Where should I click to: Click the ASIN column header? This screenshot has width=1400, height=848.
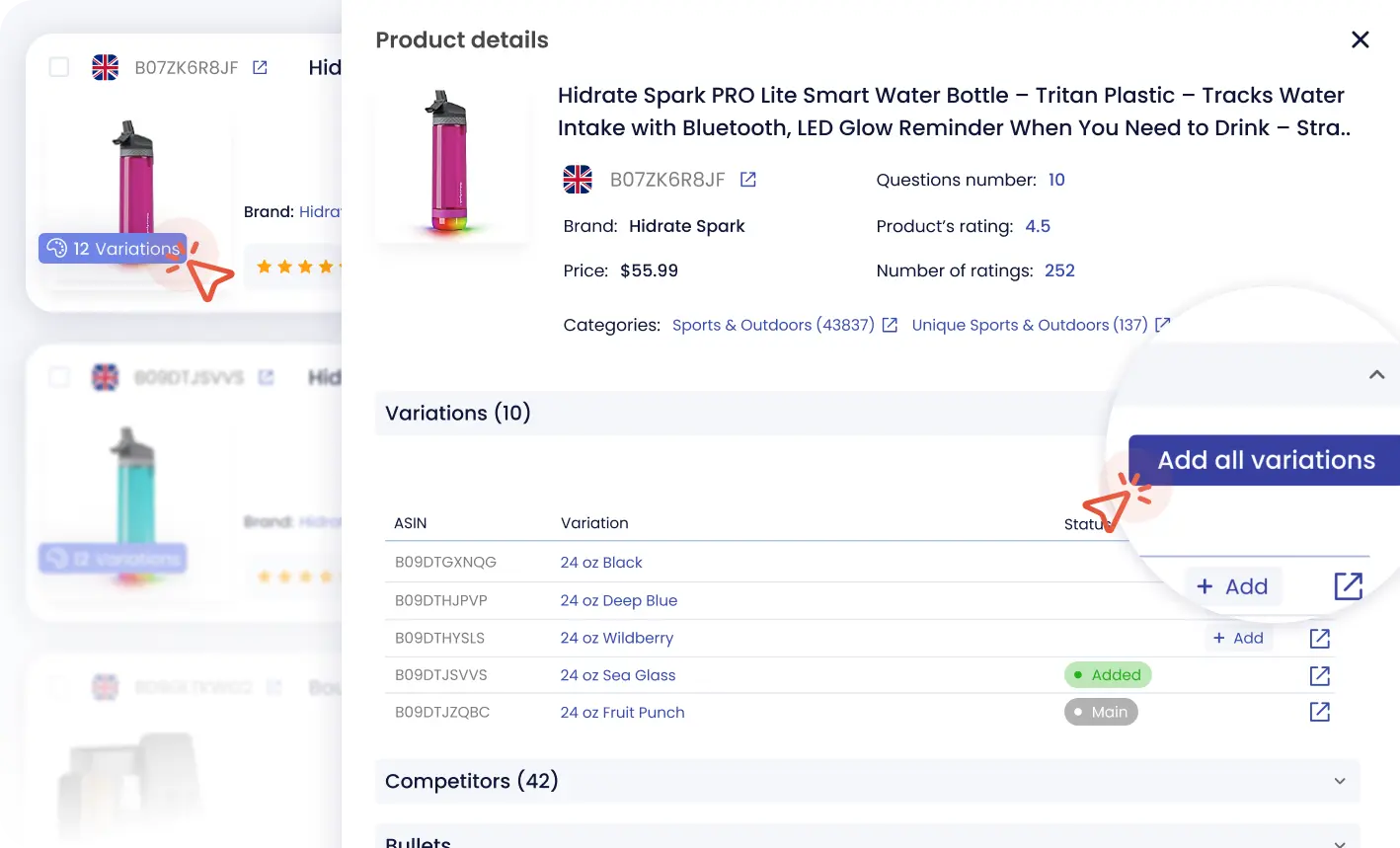pos(410,523)
